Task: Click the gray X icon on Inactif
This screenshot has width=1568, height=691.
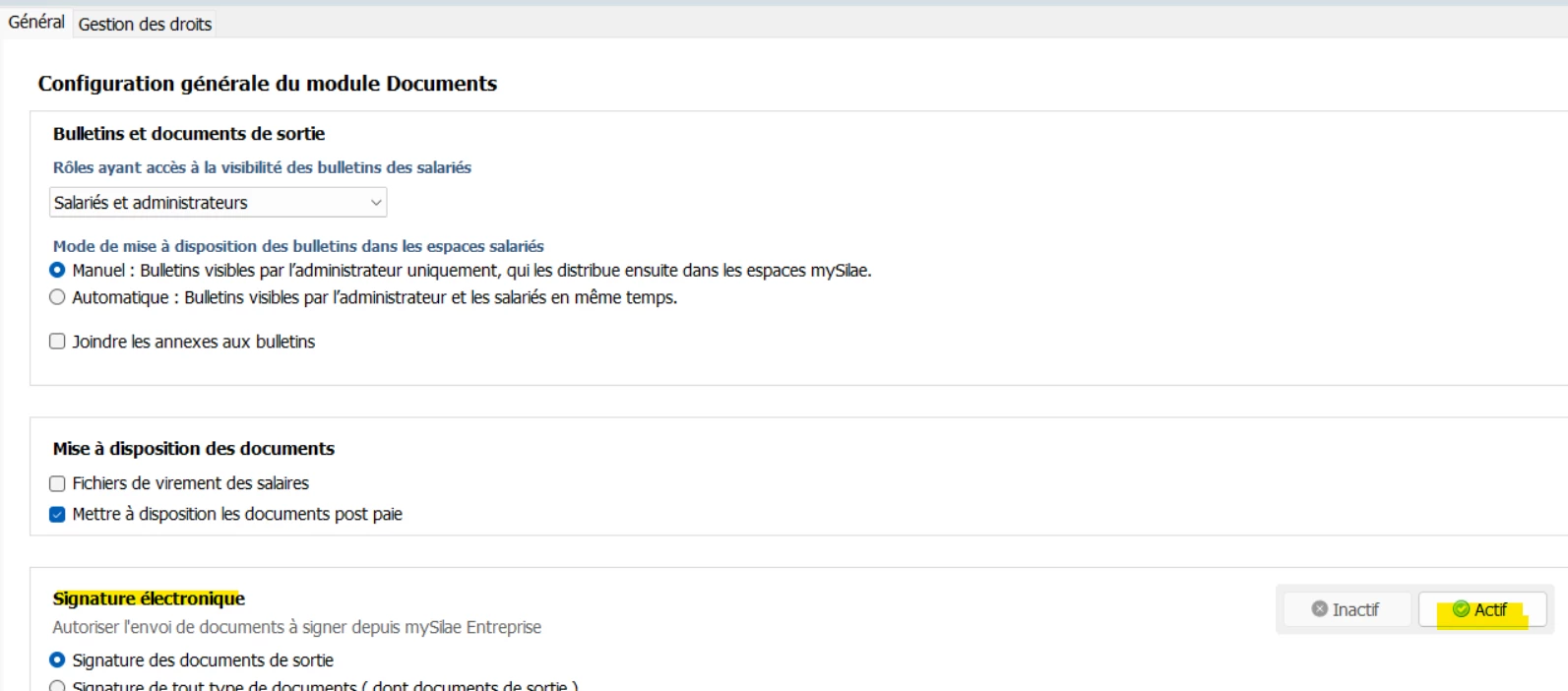Action: click(x=1319, y=609)
